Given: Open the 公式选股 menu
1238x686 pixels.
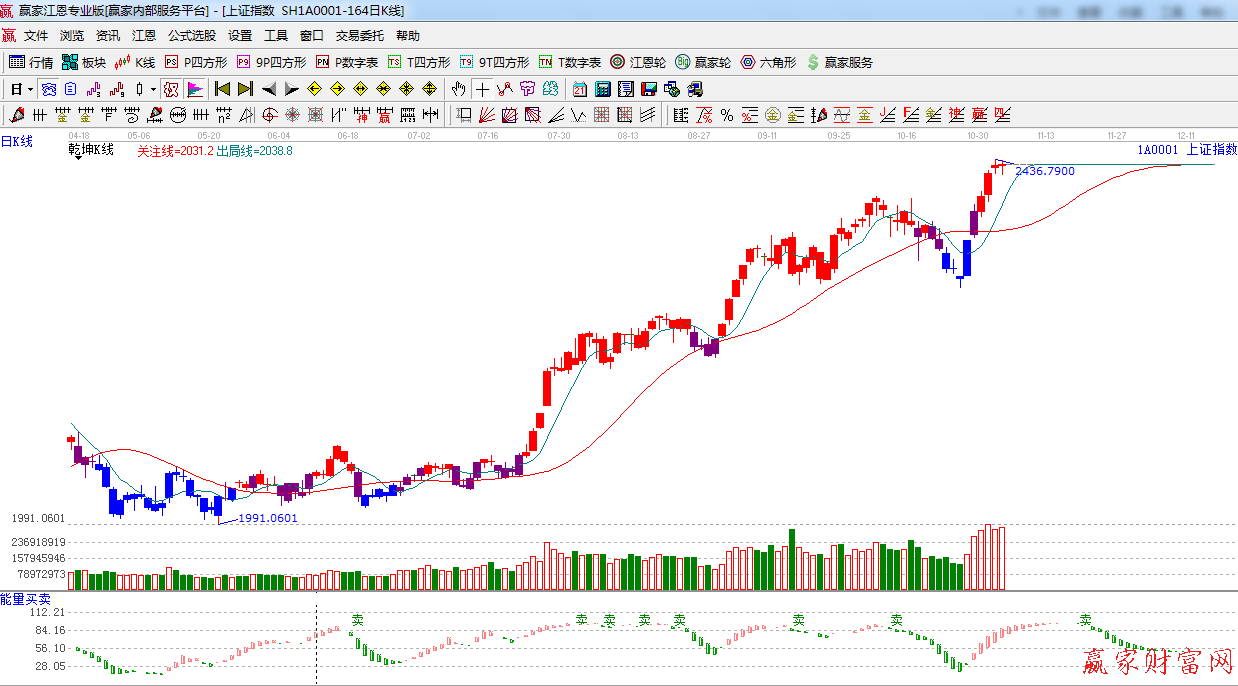Looking at the screenshot, I should (191, 36).
